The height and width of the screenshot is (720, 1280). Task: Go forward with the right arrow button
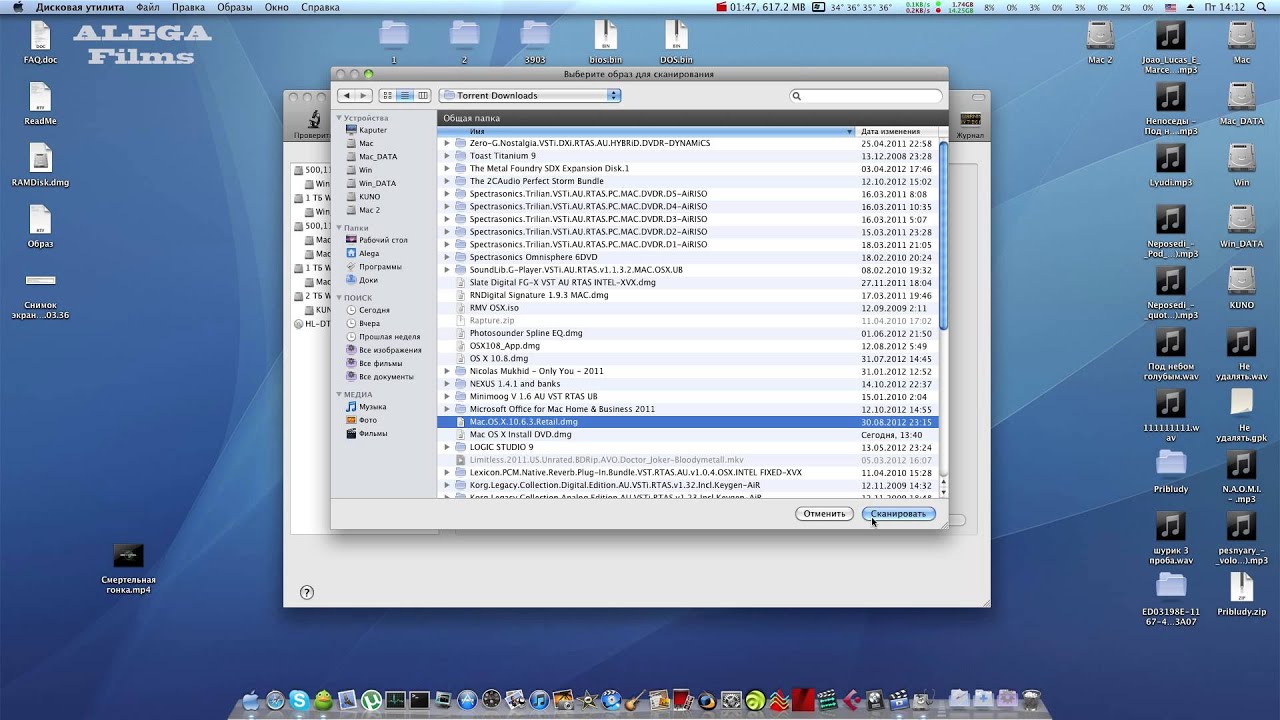coord(363,96)
